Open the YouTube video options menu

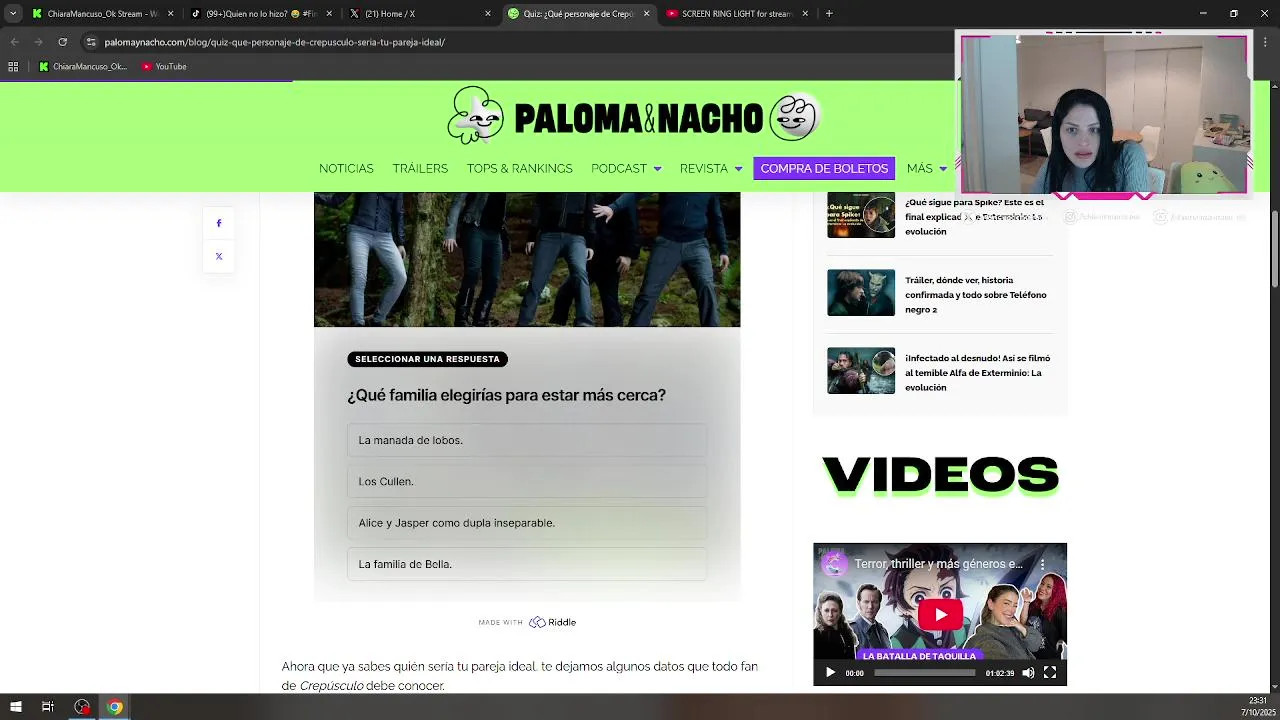click(1043, 564)
